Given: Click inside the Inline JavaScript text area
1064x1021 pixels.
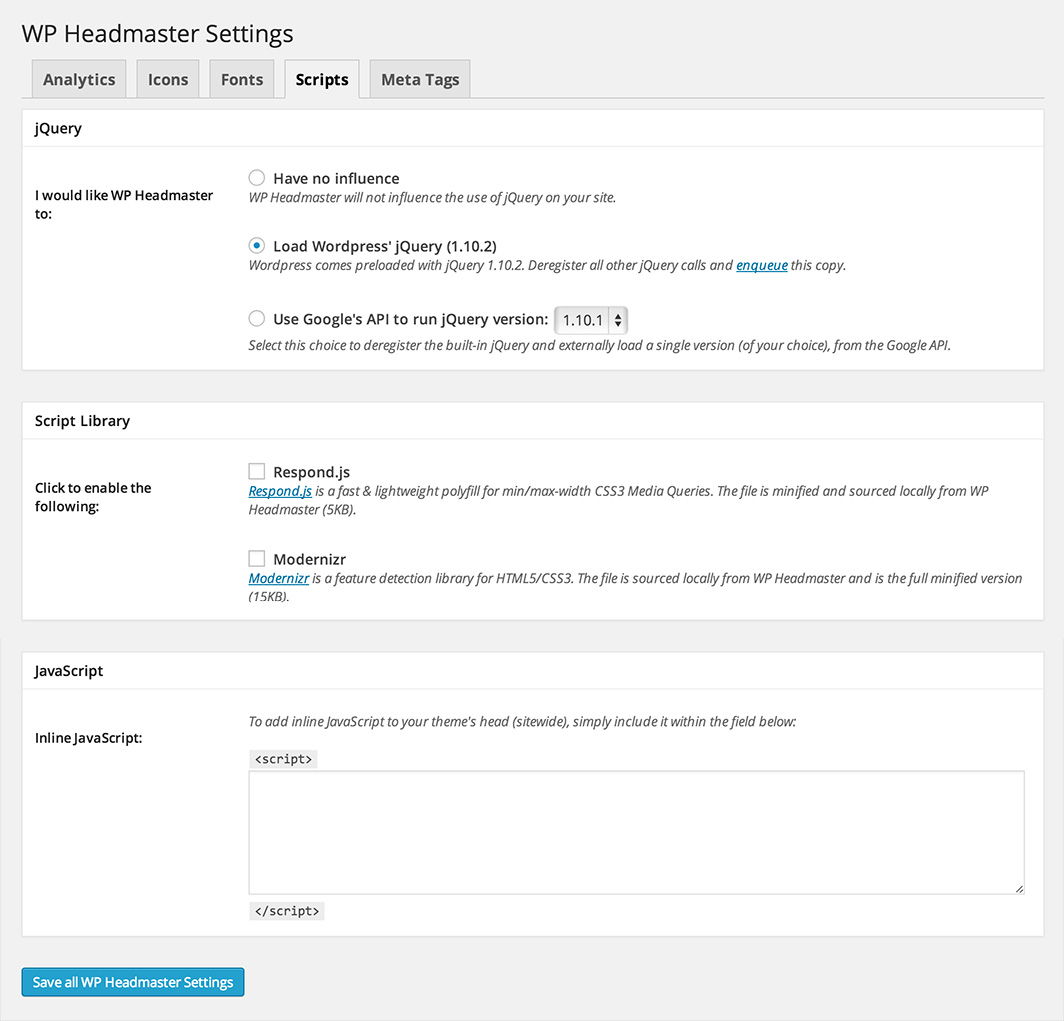Looking at the screenshot, I should tap(636, 832).
